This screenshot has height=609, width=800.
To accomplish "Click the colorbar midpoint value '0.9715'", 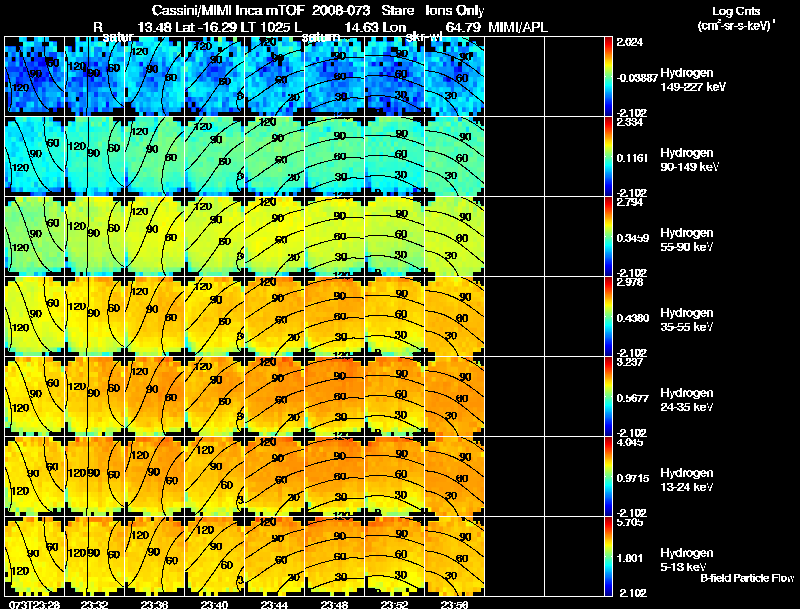I will pyautogui.click(x=633, y=478).
